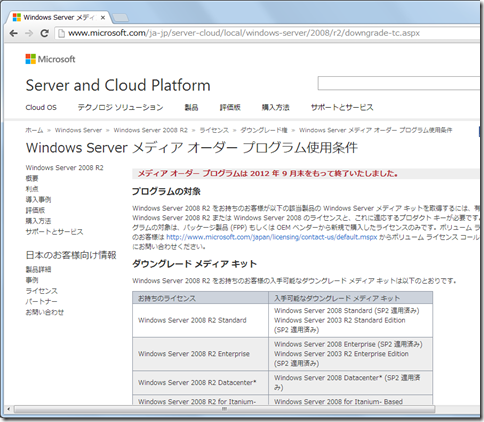Open 購入方法 in the sidebar

38,221
